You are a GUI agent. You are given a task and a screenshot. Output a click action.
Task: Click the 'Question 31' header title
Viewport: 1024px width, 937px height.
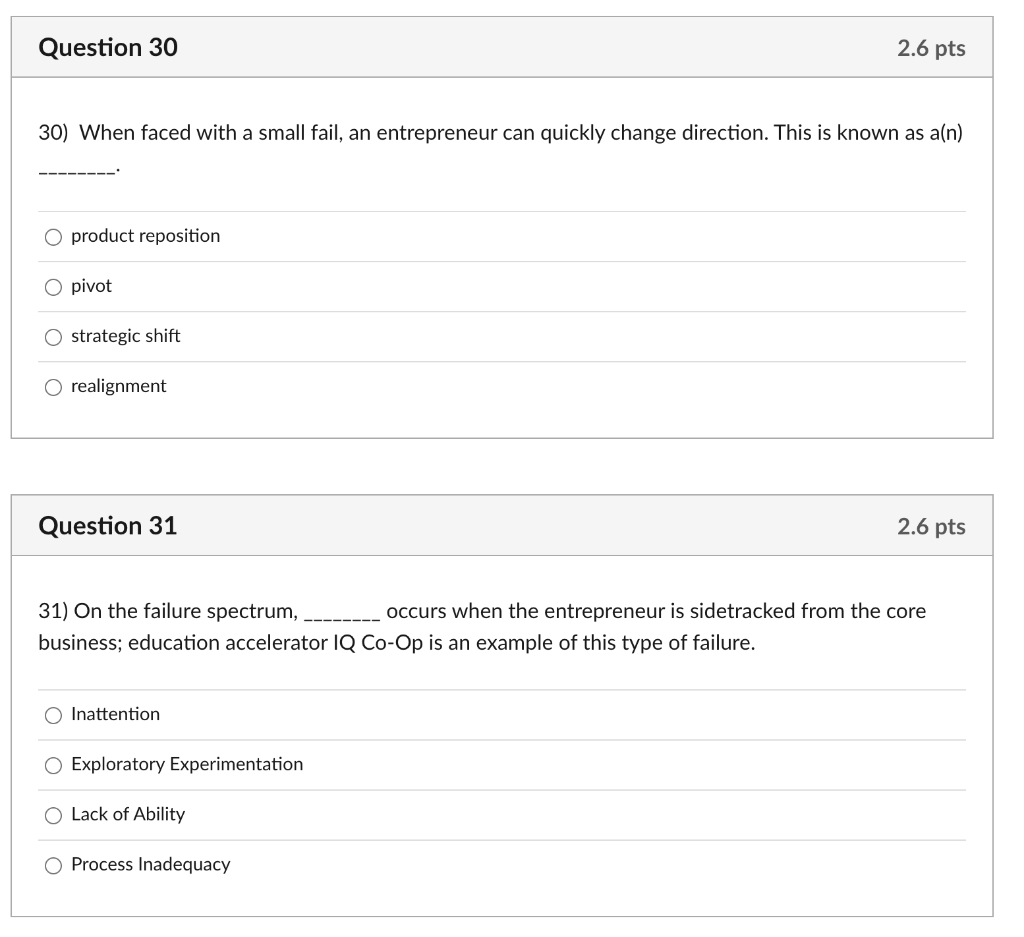click(x=108, y=525)
